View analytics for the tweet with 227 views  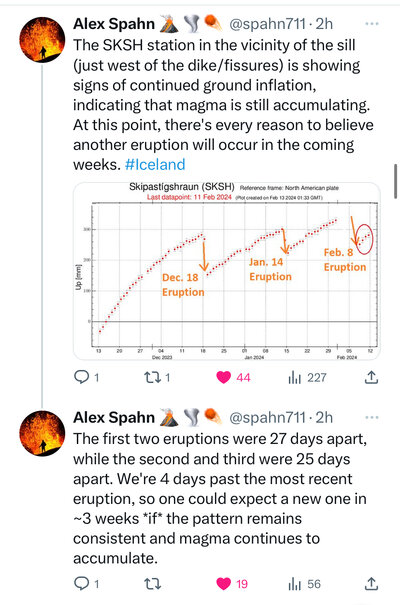(307, 377)
